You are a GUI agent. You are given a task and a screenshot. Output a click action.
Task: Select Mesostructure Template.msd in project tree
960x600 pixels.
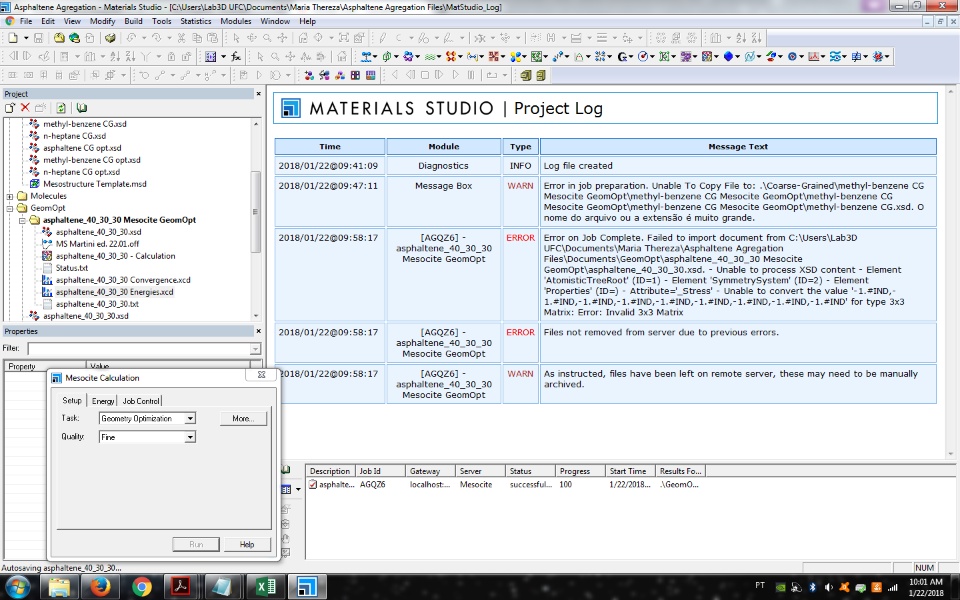pyautogui.click(x=94, y=184)
